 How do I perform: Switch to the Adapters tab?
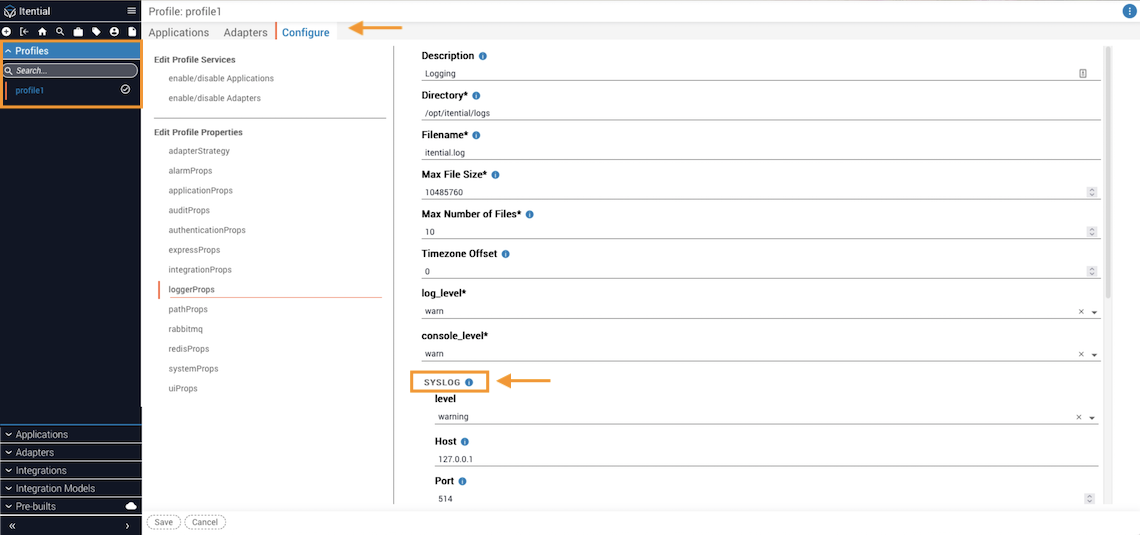[x=246, y=33]
